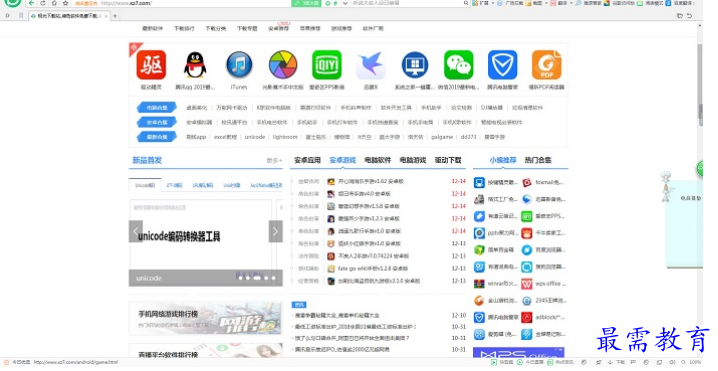
Task: Click the browser home icon
Action: pyautogui.click(x=54, y=3)
